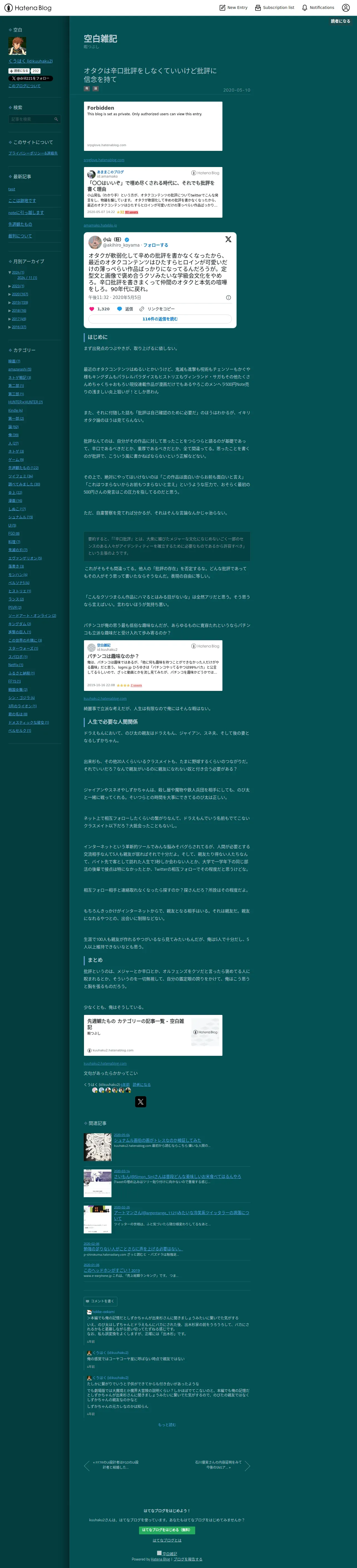Like the embedded tweet (heart 1,320)
The height and width of the screenshot is (1568, 357).
[x=99, y=309]
